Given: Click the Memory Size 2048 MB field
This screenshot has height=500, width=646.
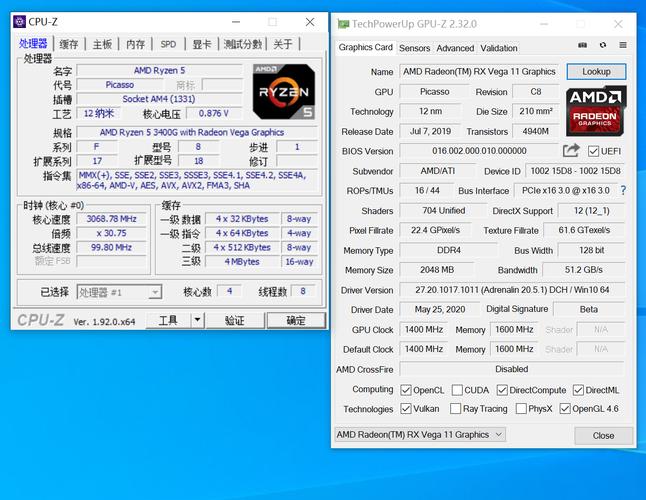Looking at the screenshot, I should (437, 270).
